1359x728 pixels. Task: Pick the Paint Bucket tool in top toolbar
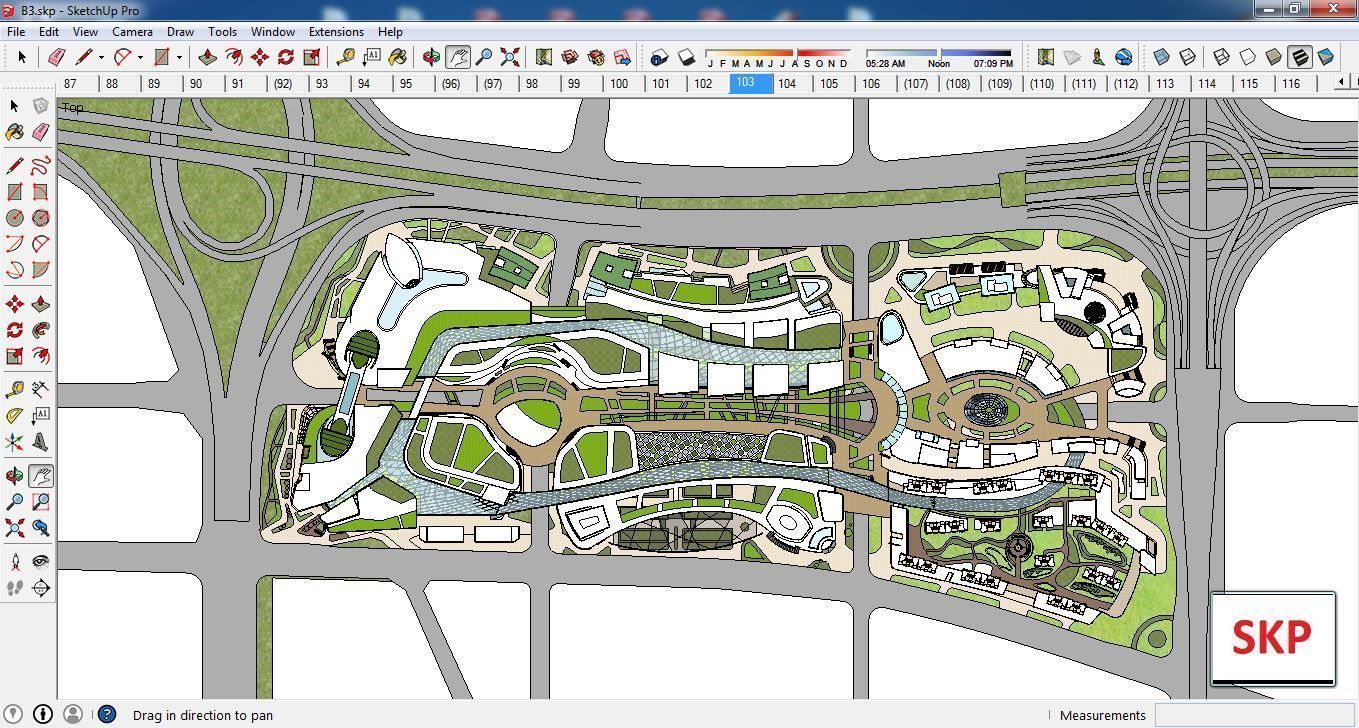pos(398,57)
